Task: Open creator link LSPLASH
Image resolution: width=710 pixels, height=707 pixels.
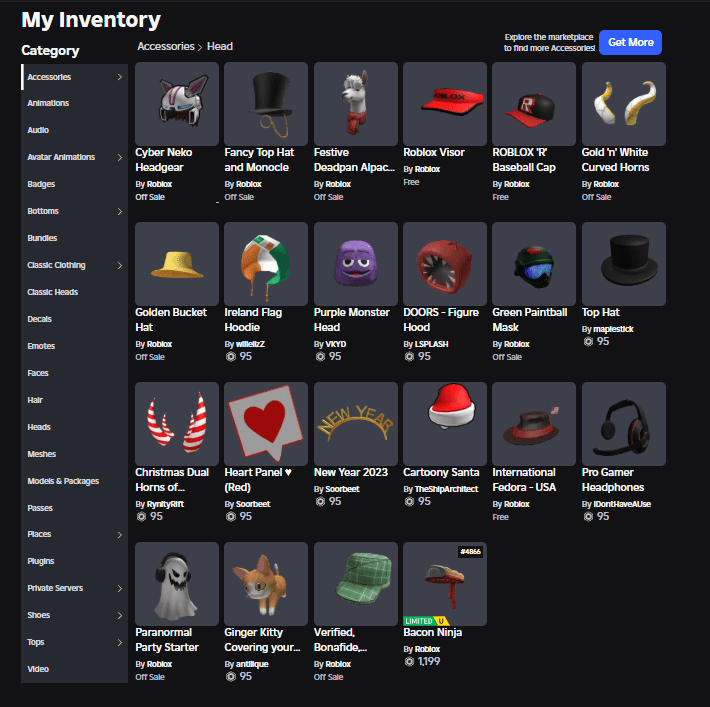Action: click(x=432, y=344)
